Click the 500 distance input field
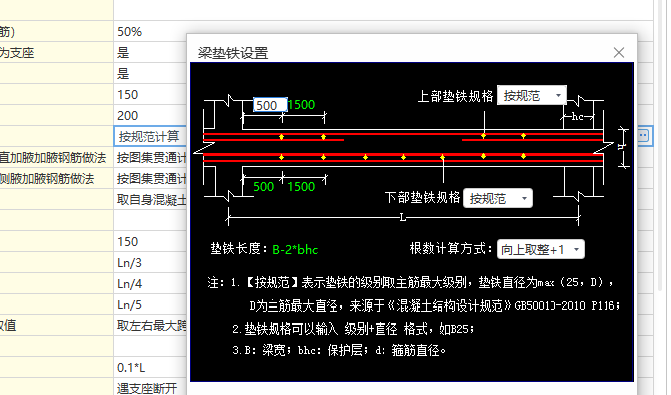 point(270,105)
